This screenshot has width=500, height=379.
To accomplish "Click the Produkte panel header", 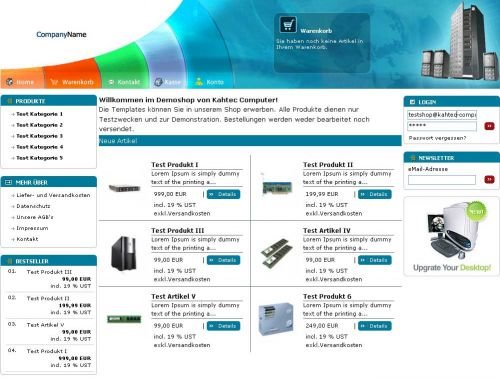I will pyautogui.click(x=49, y=101).
